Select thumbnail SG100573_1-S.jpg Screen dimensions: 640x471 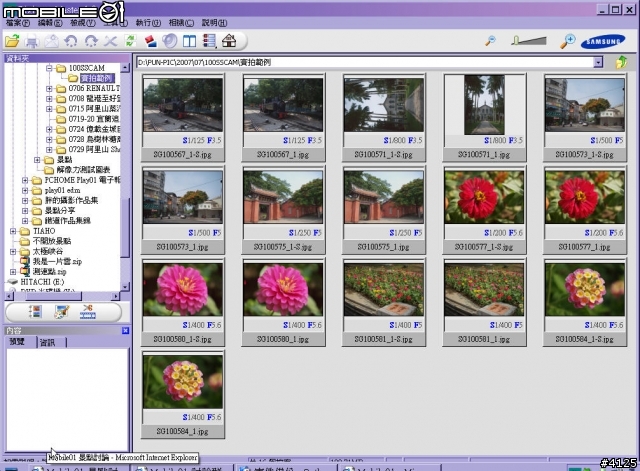coord(584,118)
